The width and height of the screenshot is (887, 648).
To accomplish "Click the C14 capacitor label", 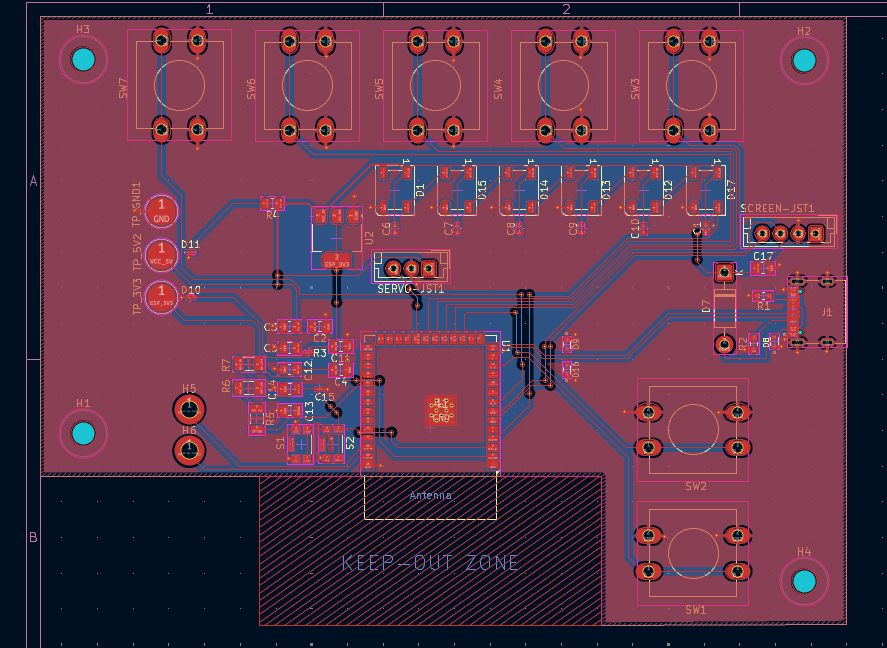I will [x=271, y=390].
